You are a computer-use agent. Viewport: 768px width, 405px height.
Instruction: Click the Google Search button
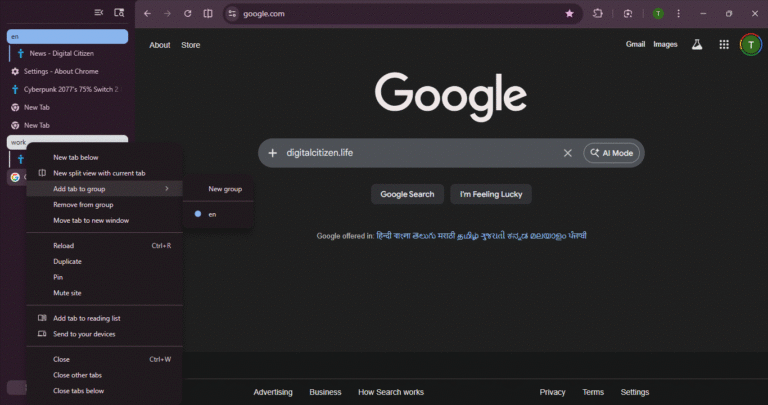coord(408,194)
